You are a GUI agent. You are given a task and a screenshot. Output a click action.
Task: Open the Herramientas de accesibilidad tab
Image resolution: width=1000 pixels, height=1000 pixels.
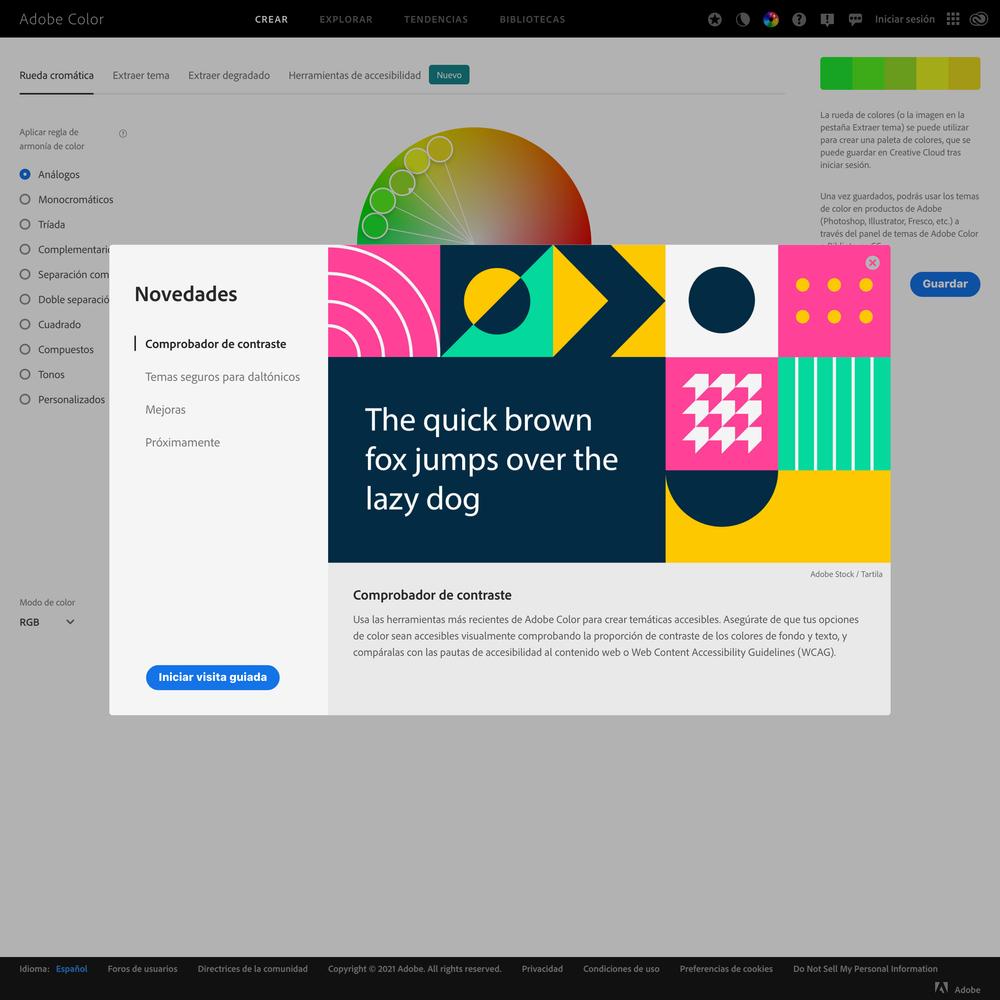[355, 75]
